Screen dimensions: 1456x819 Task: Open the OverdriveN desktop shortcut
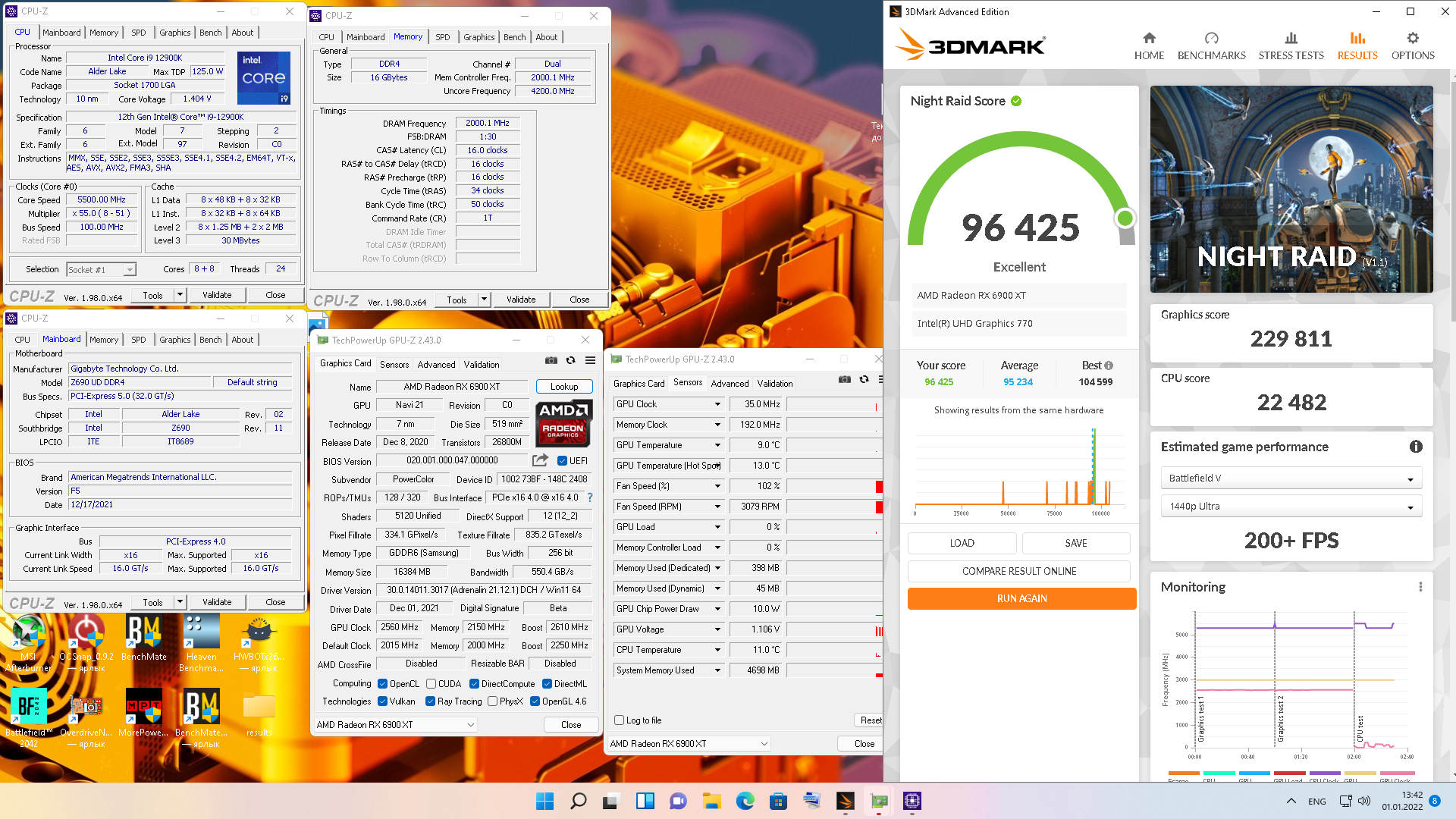coord(86,718)
